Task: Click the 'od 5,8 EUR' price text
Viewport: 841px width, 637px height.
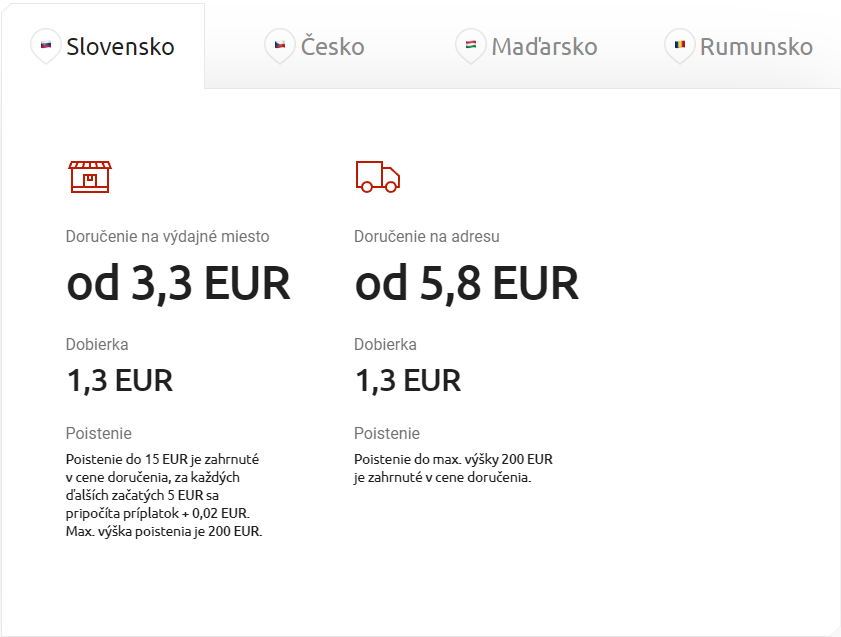Action: click(x=466, y=283)
